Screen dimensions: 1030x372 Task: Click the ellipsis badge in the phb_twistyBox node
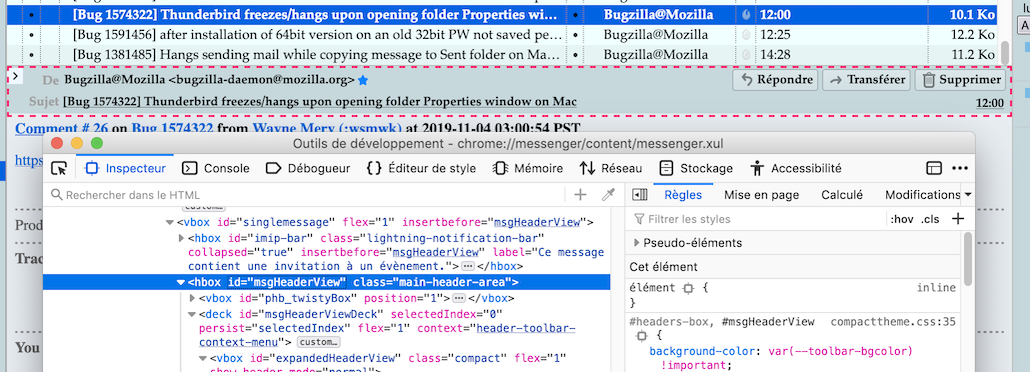pos(459,298)
